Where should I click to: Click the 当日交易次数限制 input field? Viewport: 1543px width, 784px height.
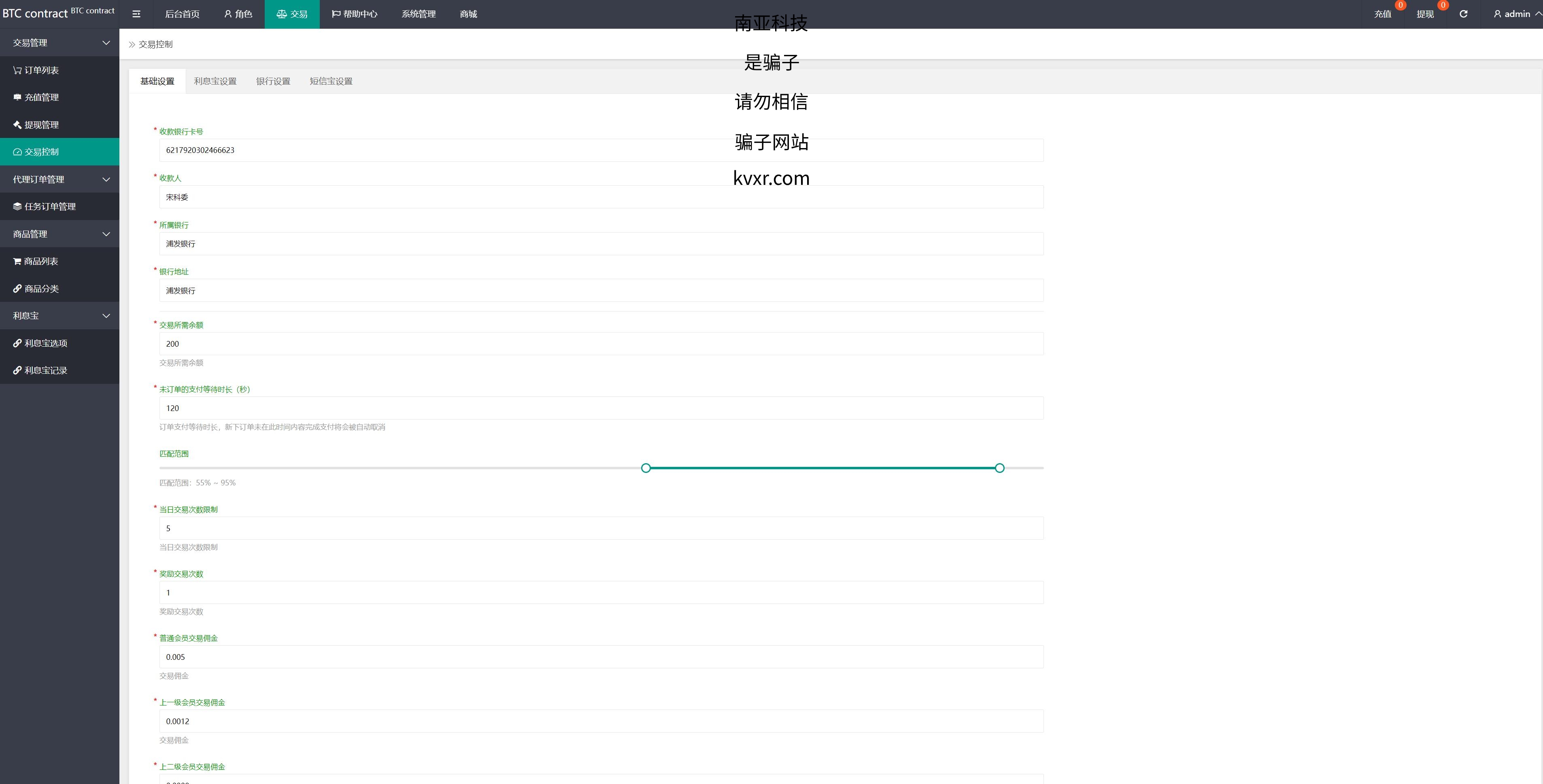click(601, 528)
